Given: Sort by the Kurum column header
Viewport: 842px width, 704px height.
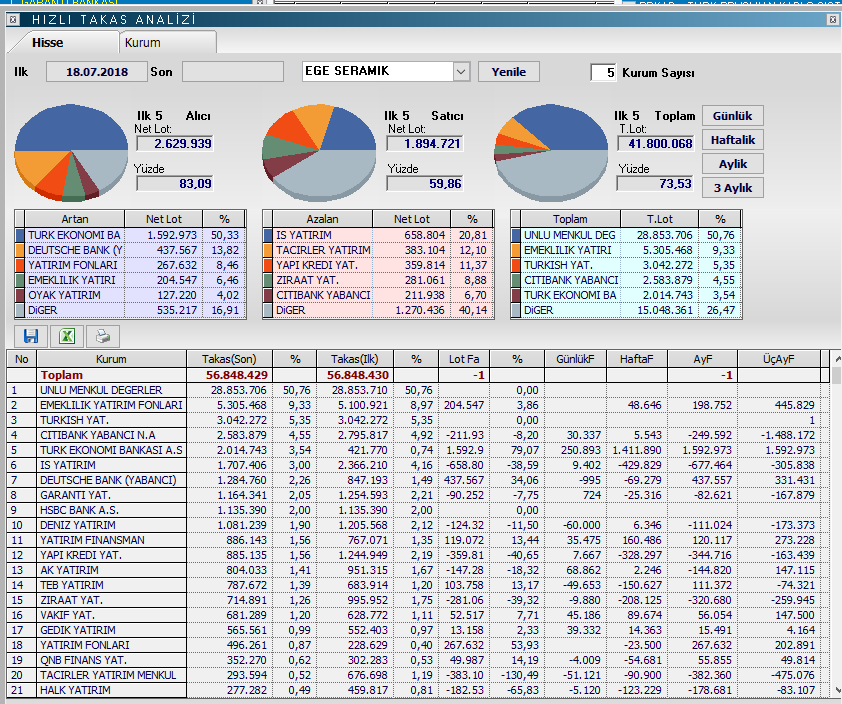Looking at the screenshot, I should pos(111,359).
